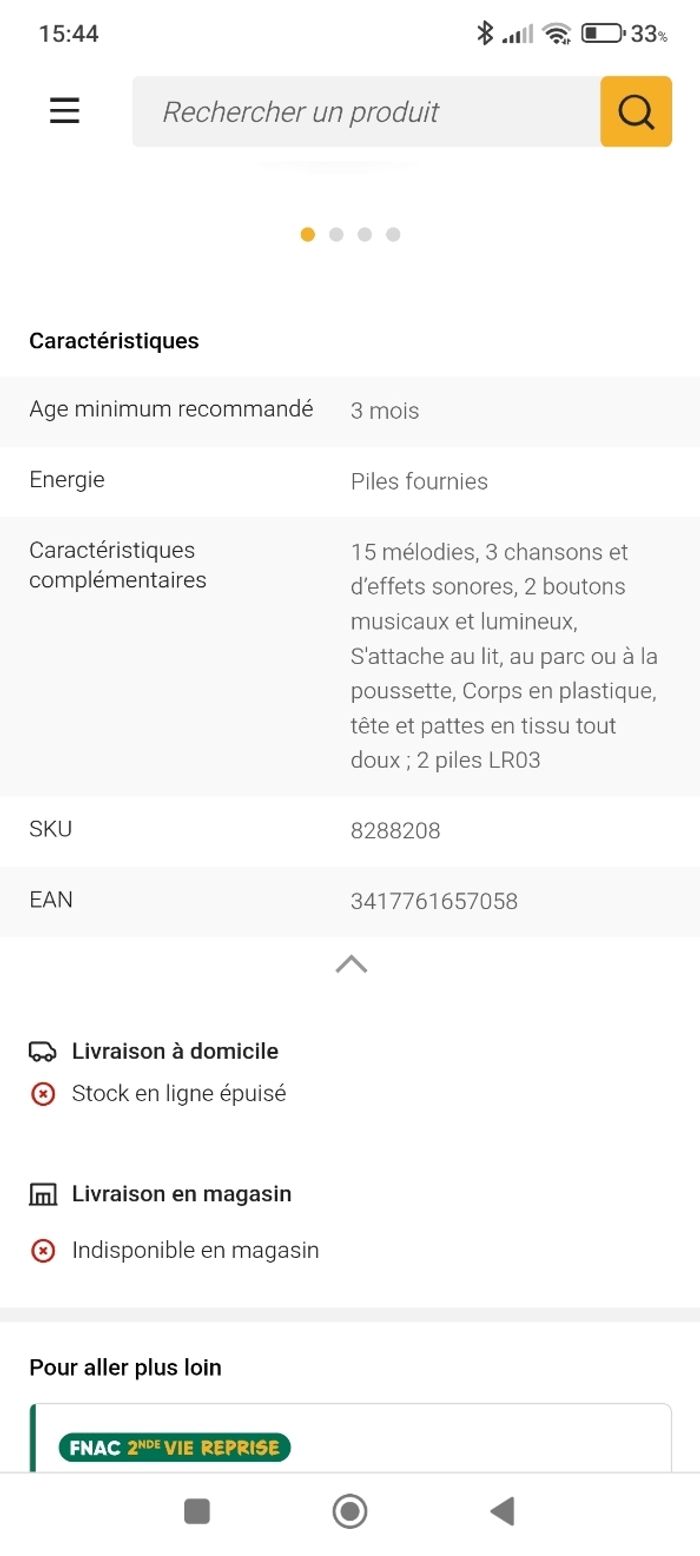The height and width of the screenshot is (1556, 700).
Task: Tap the delivery truck icon
Action: pos(43,1051)
